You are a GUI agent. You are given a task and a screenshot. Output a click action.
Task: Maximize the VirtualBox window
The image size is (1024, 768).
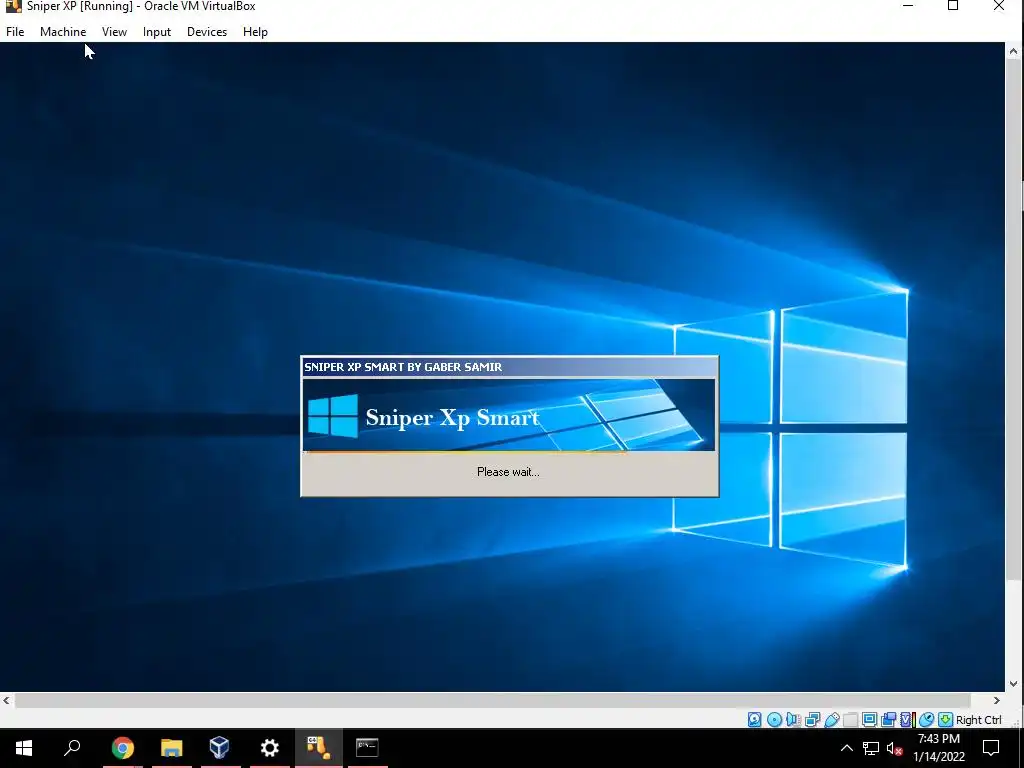point(953,6)
